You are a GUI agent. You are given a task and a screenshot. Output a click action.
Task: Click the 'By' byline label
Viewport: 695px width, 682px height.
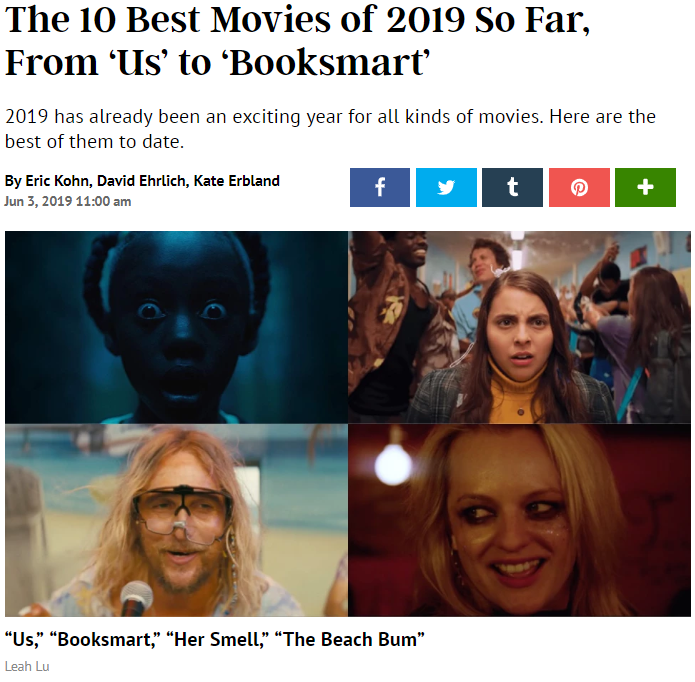point(13,181)
